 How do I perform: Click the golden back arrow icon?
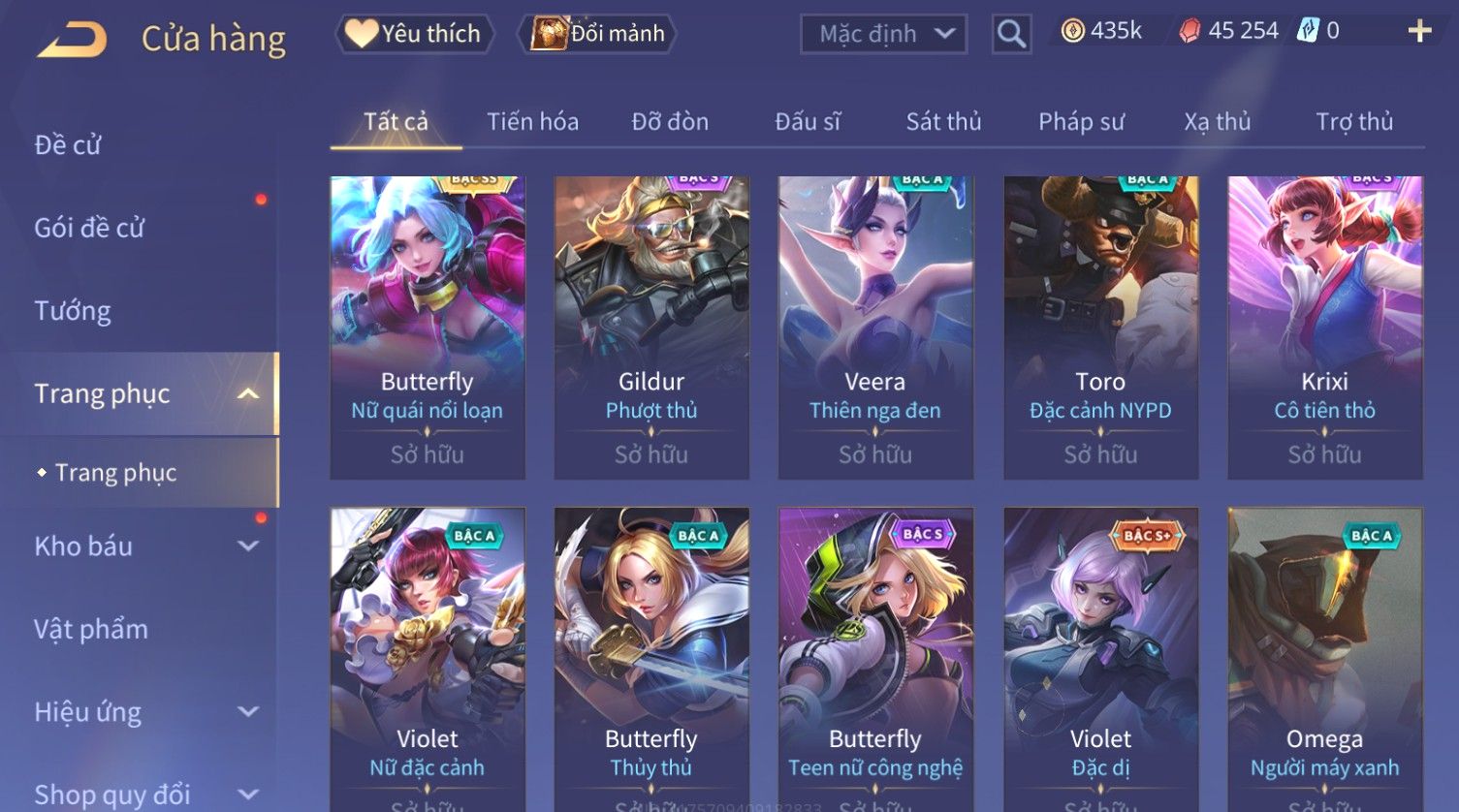pyautogui.click(x=72, y=39)
